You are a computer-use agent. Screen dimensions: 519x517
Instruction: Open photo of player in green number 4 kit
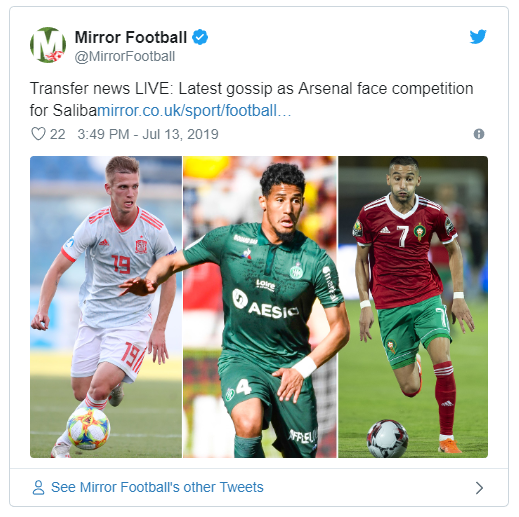pos(260,307)
